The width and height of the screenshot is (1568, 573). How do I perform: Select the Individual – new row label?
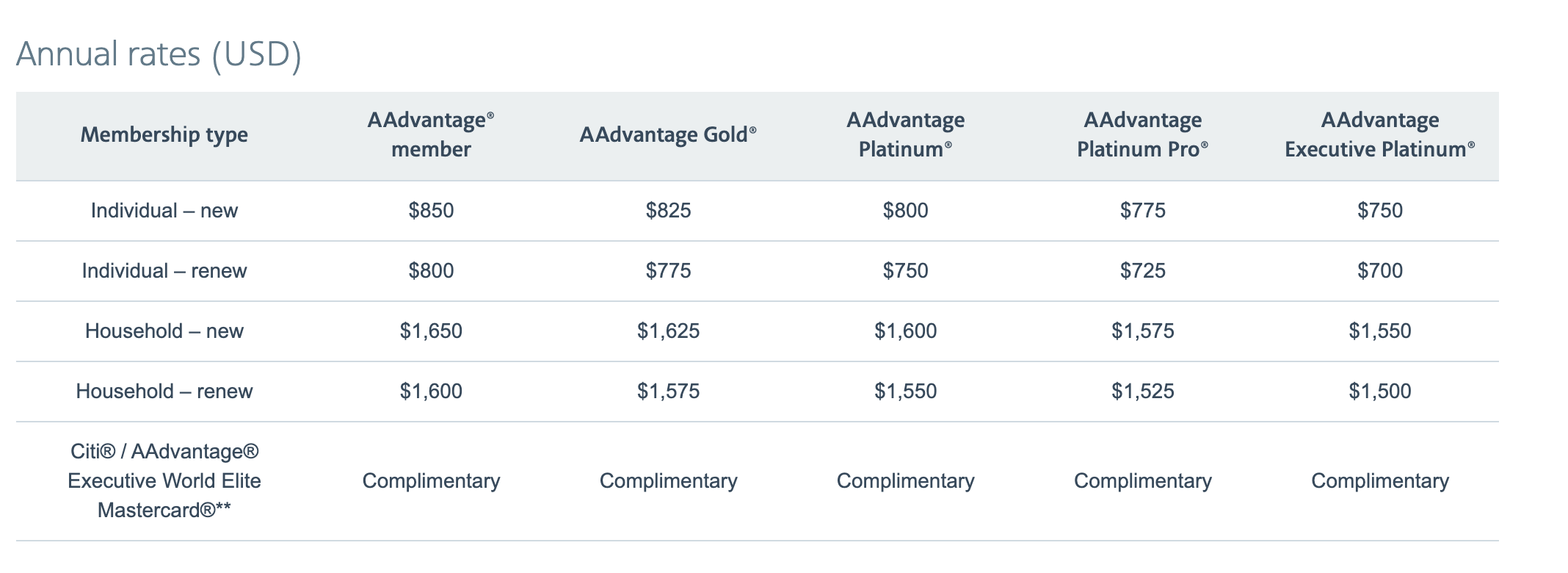(164, 211)
